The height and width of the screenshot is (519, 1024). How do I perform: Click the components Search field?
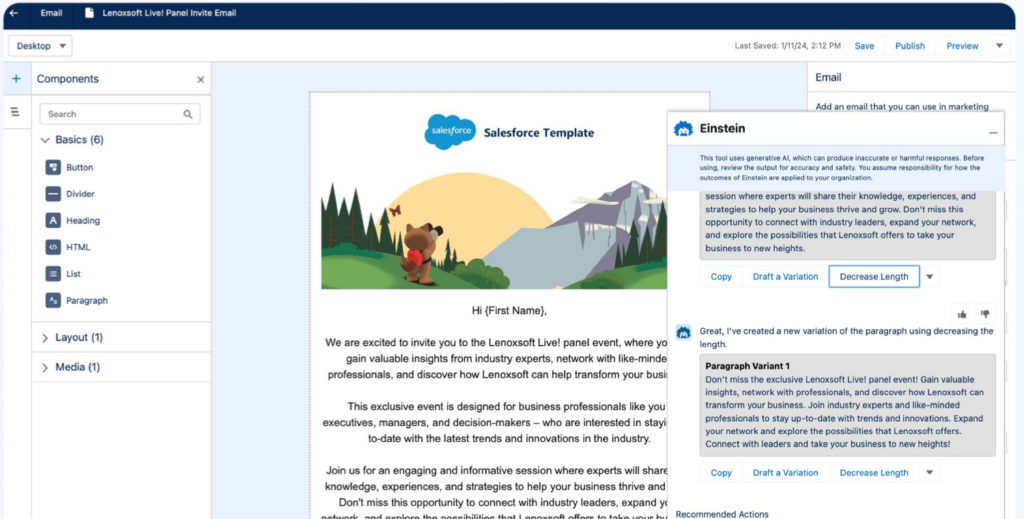coord(112,114)
